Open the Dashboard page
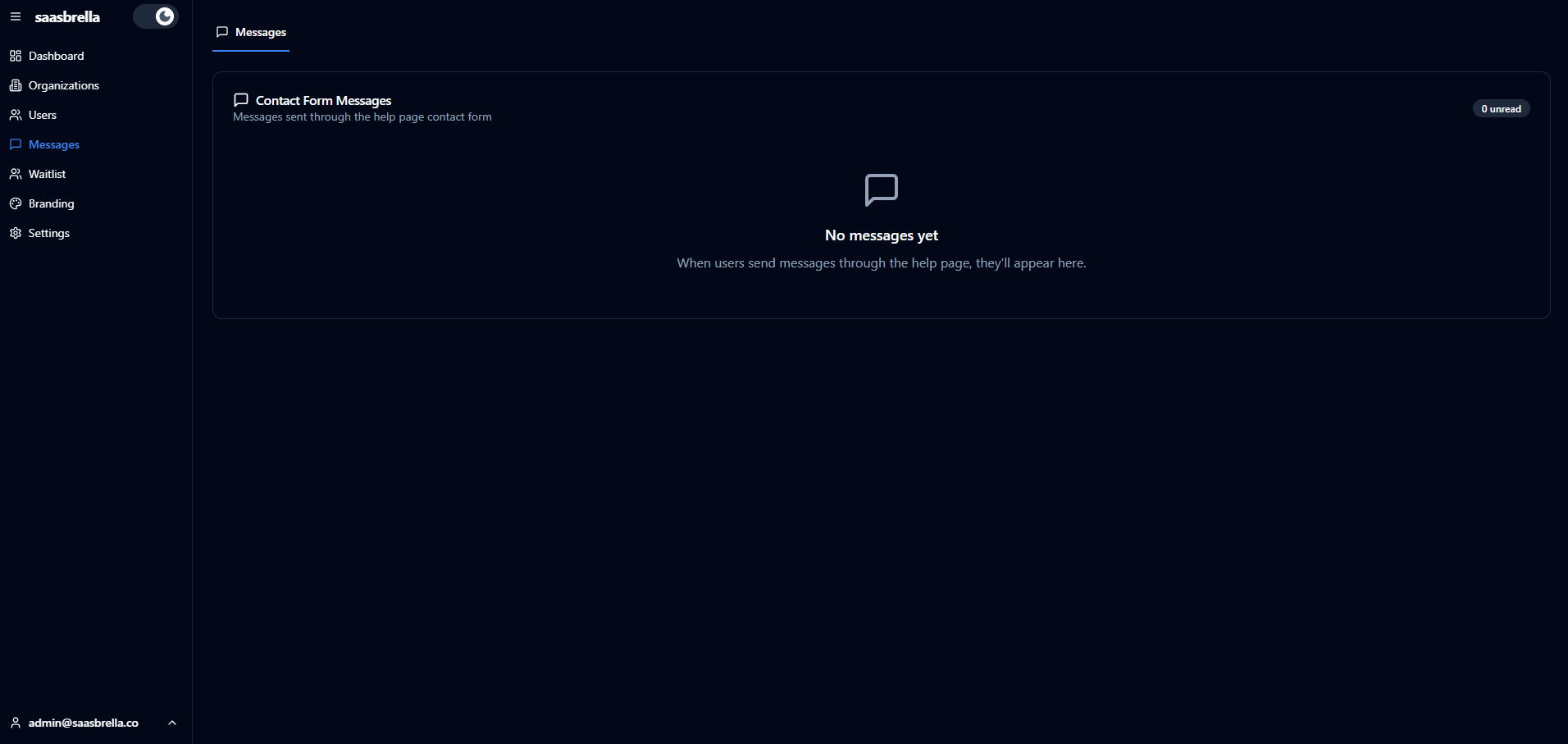The height and width of the screenshot is (744, 1568). pyautogui.click(x=56, y=56)
